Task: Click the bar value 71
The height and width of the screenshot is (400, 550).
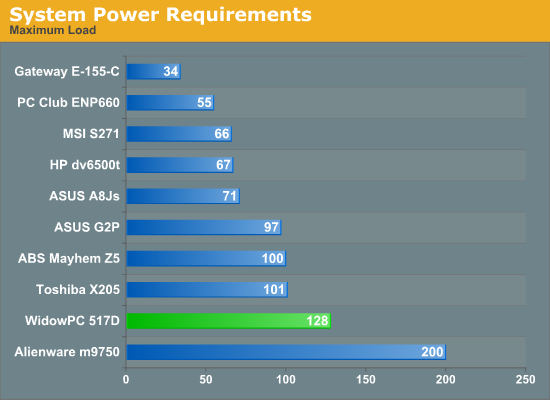Action: click(230, 196)
